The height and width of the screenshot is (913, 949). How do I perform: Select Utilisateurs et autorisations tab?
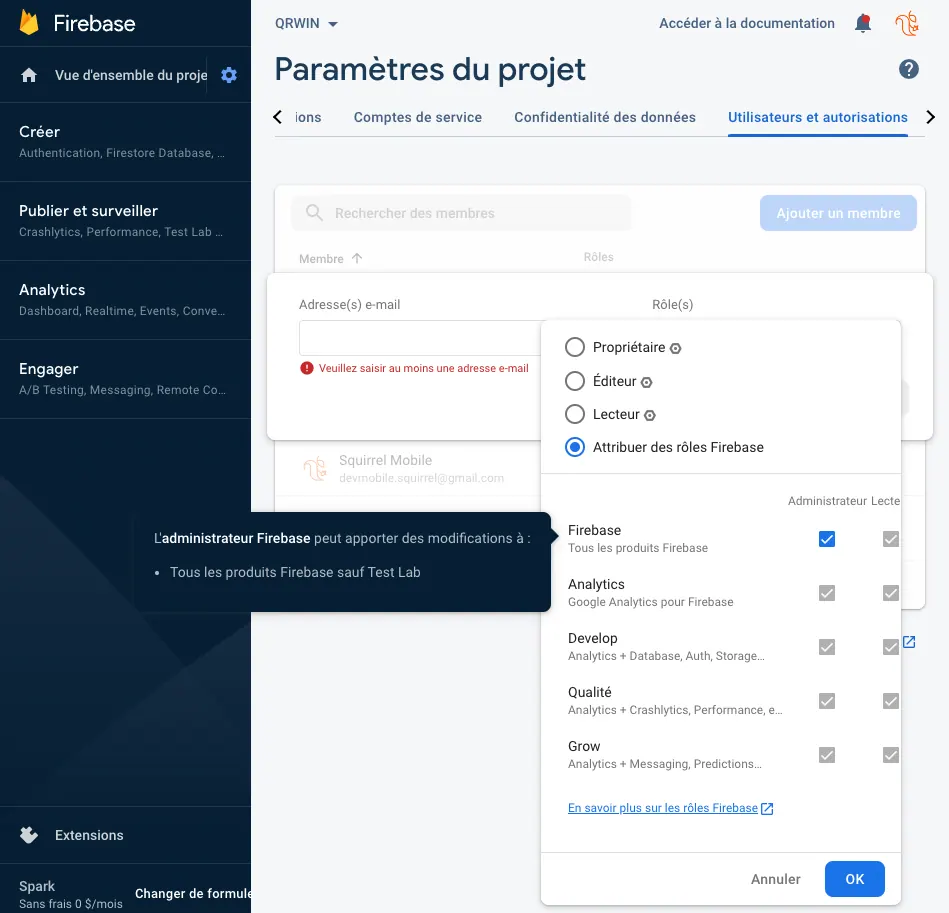[x=818, y=117]
